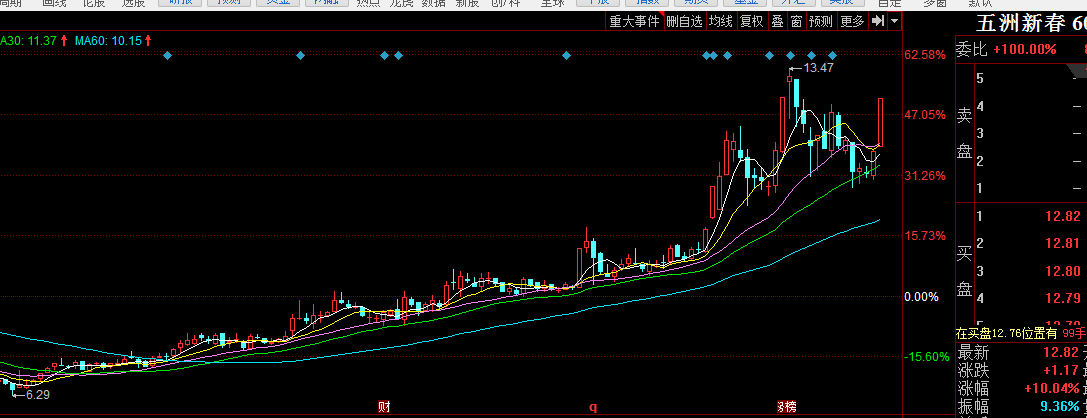The image size is (1087, 418).
Task: Click 删自选 to remove from watchlist
Action: coord(684,21)
